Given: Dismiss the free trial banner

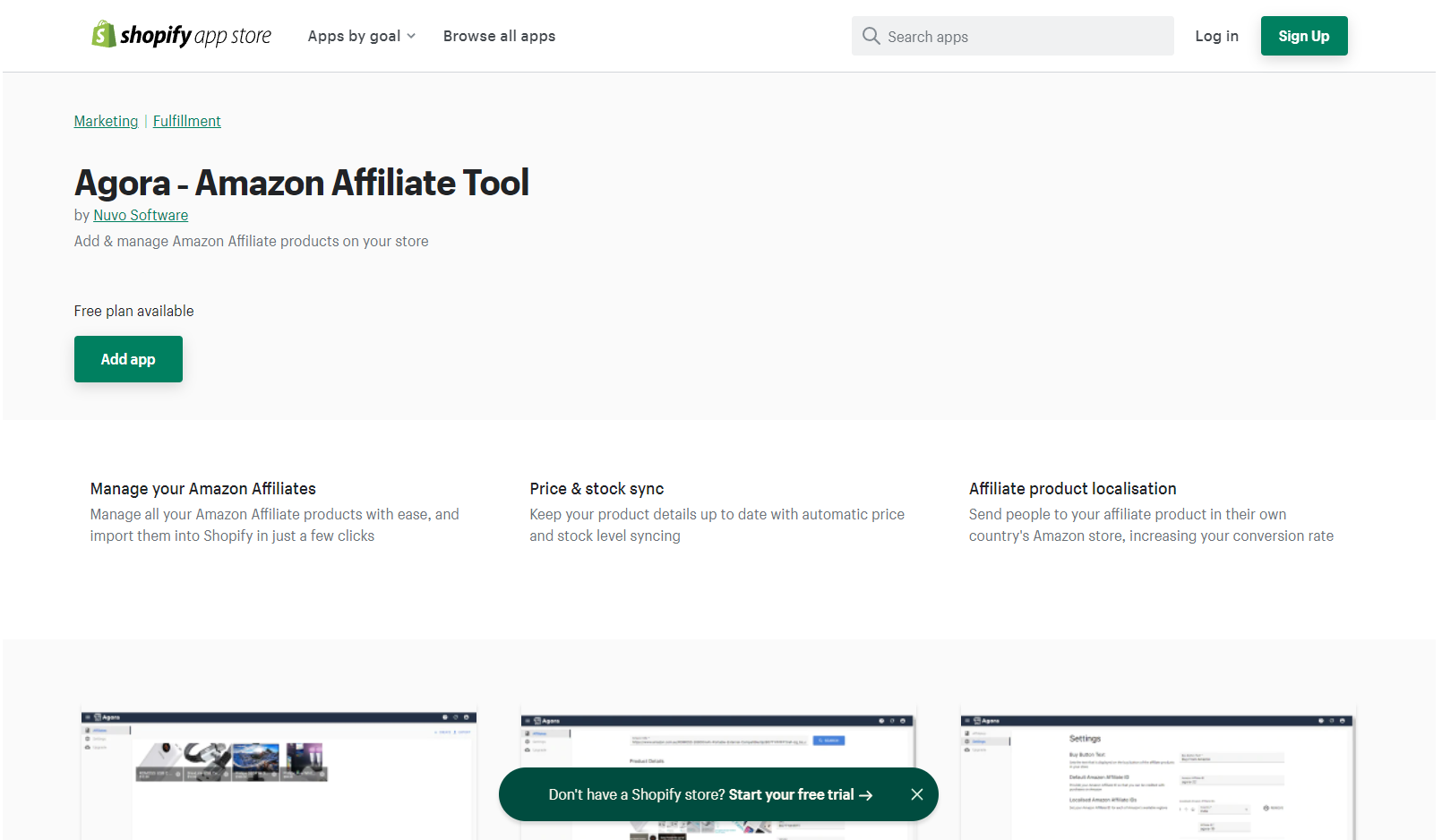Looking at the screenshot, I should pos(916,794).
